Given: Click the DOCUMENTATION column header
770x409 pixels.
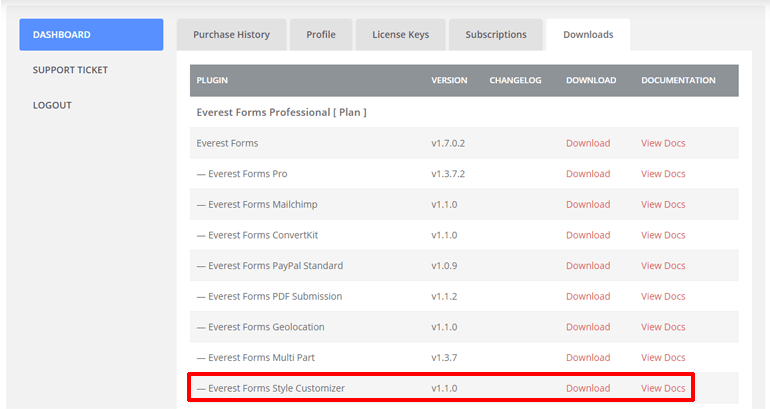Looking at the screenshot, I should pyautogui.click(x=678, y=81).
